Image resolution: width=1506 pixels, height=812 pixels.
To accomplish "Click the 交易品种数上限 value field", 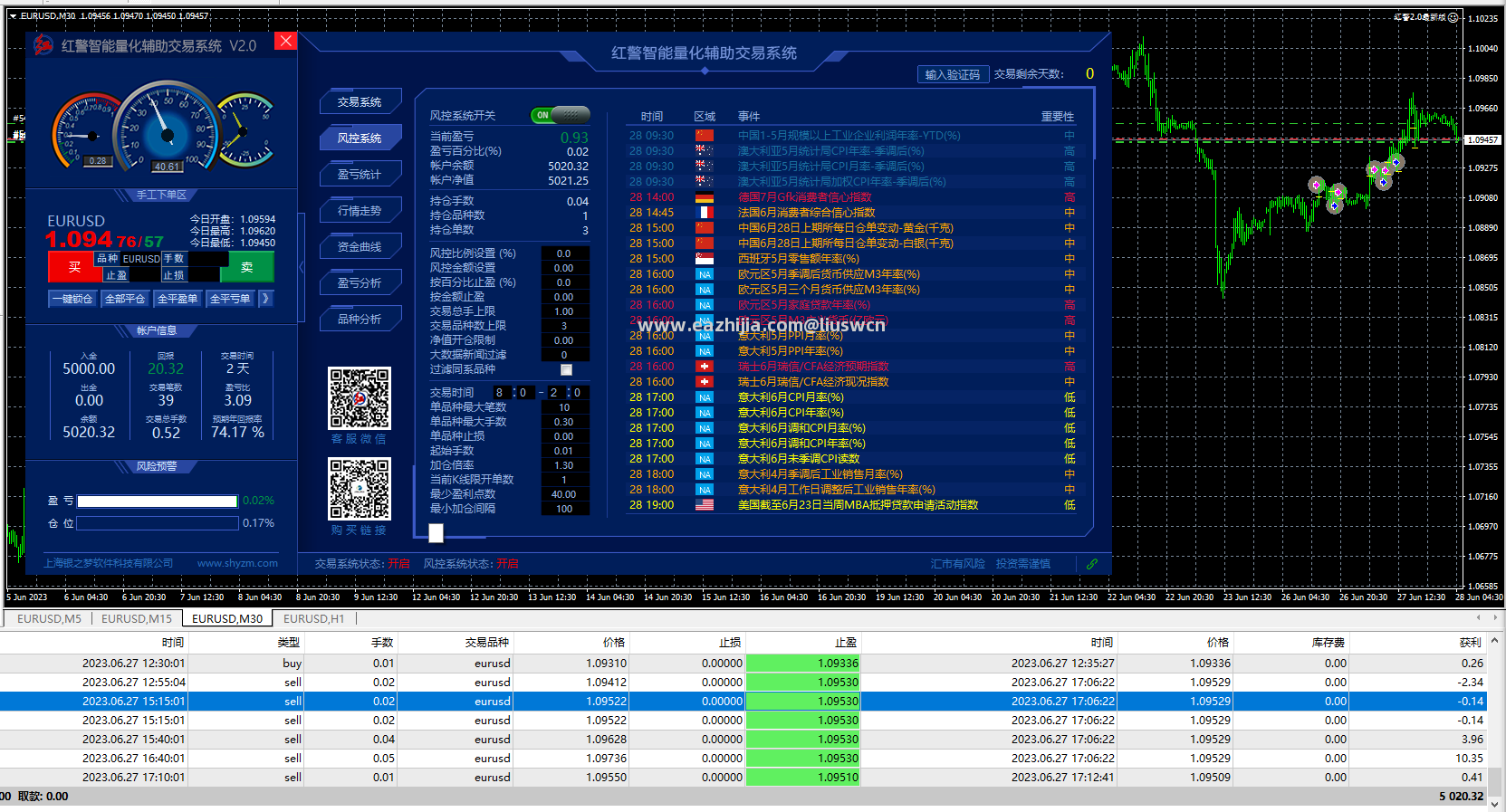I will [x=564, y=326].
